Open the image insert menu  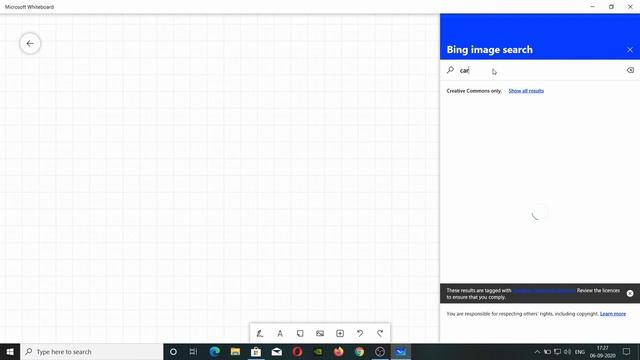(x=320, y=333)
